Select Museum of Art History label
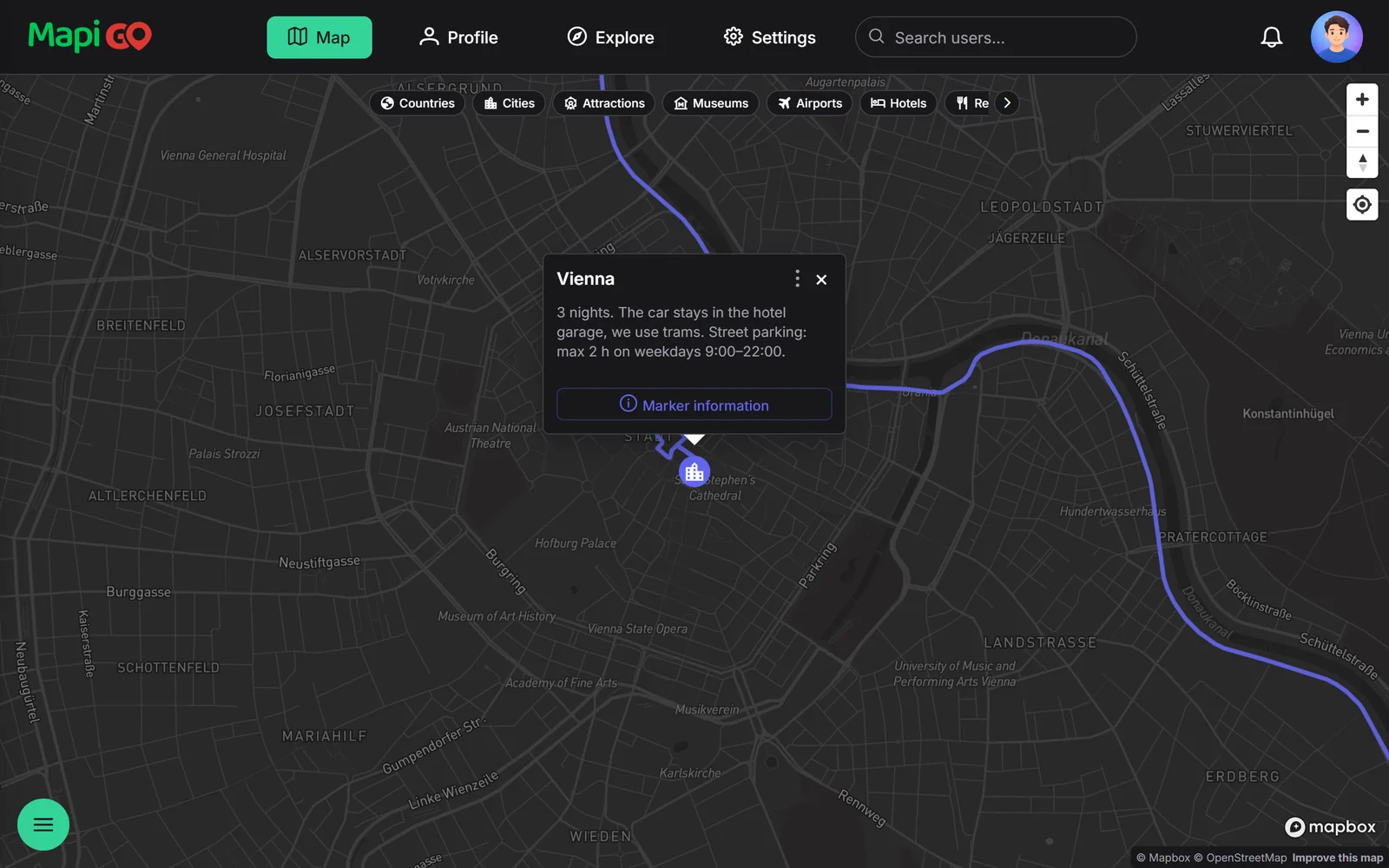This screenshot has height=868, width=1389. click(497, 616)
